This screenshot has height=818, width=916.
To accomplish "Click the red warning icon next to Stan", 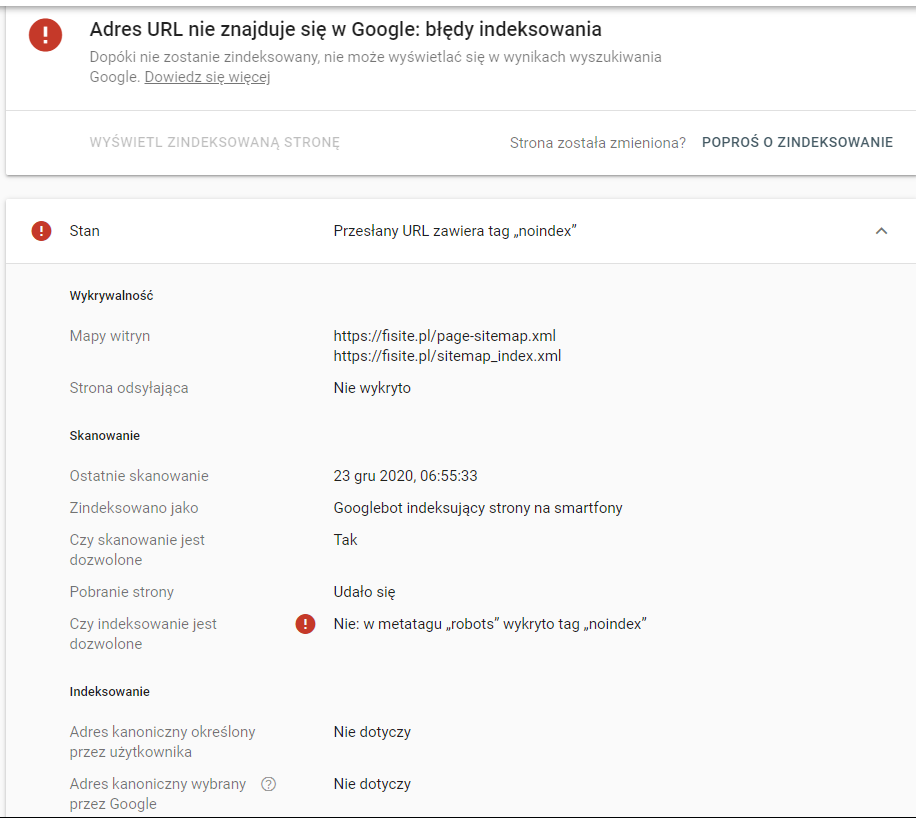I will 41,231.
